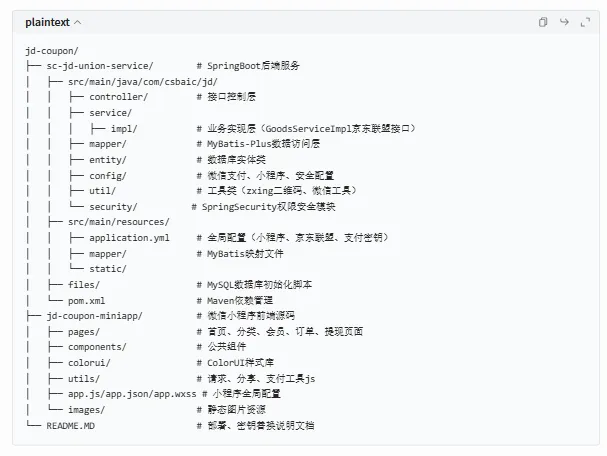Click the MyBatis-Plus comment beside mapper/
The width and height of the screenshot is (607, 456).
coord(263,144)
